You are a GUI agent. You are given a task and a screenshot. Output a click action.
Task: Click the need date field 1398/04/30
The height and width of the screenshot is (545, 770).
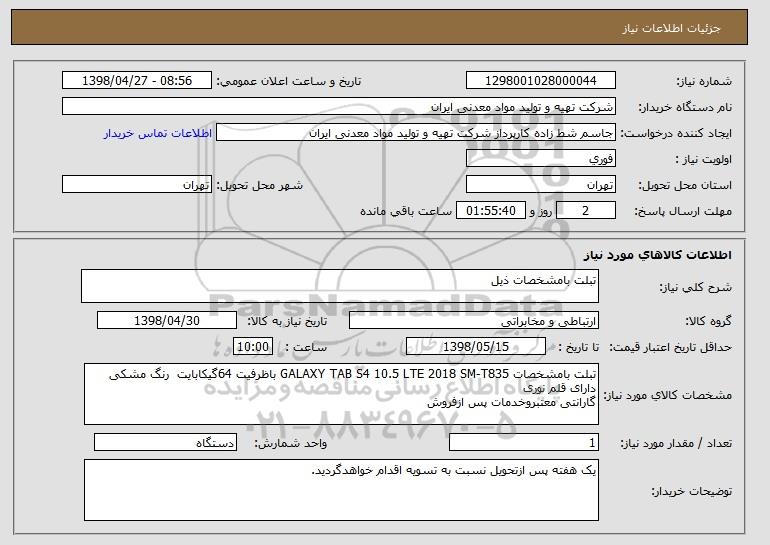167,321
